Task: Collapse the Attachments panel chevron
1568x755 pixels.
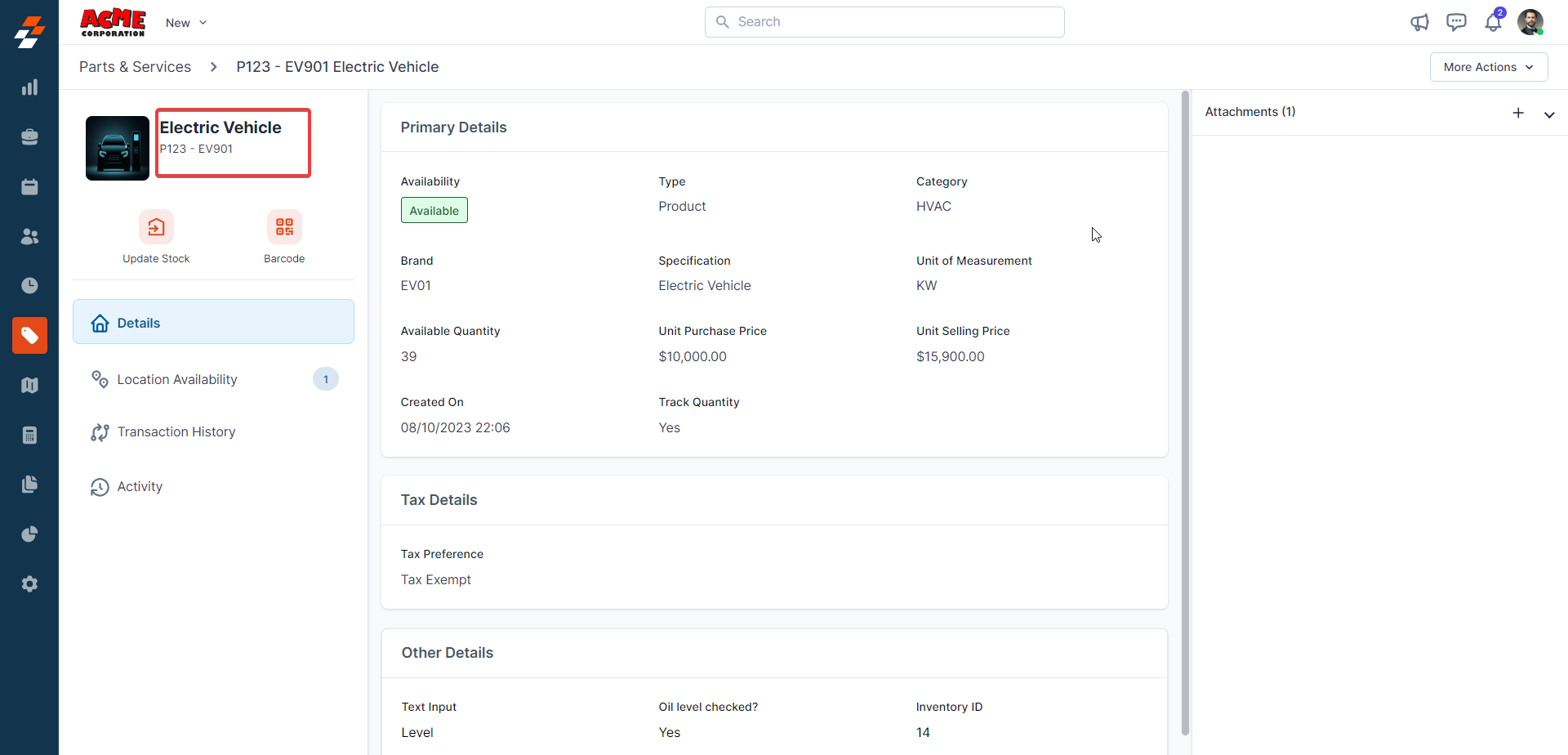Action: click(1548, 114)
